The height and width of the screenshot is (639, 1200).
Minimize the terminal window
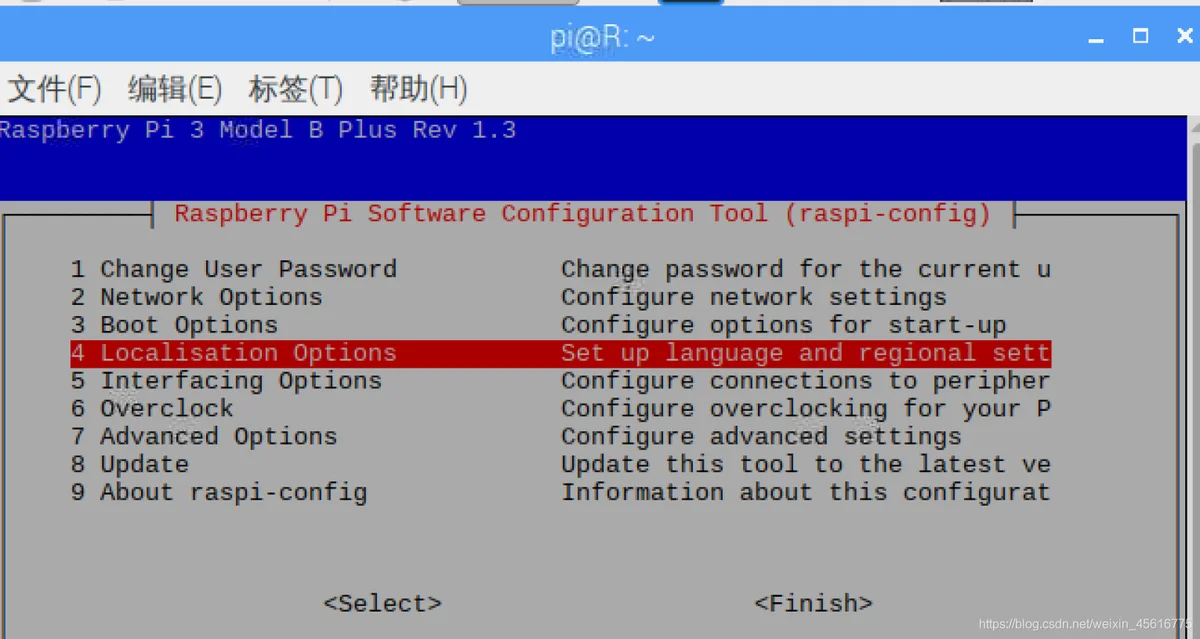click(x=1098, y=37)
